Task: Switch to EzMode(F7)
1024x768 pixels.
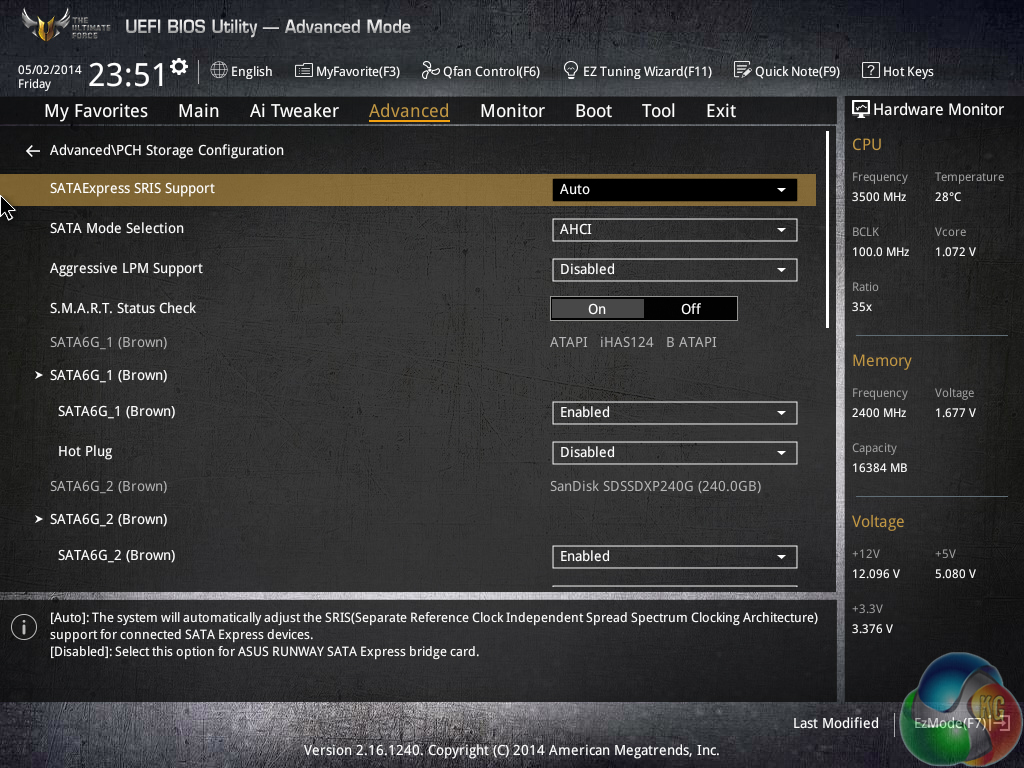Action: (x=948, y=723)
